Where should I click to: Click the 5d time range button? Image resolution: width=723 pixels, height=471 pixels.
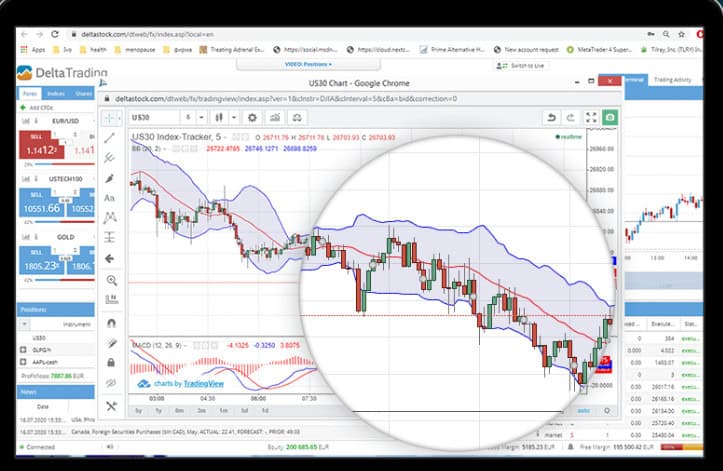244,411
